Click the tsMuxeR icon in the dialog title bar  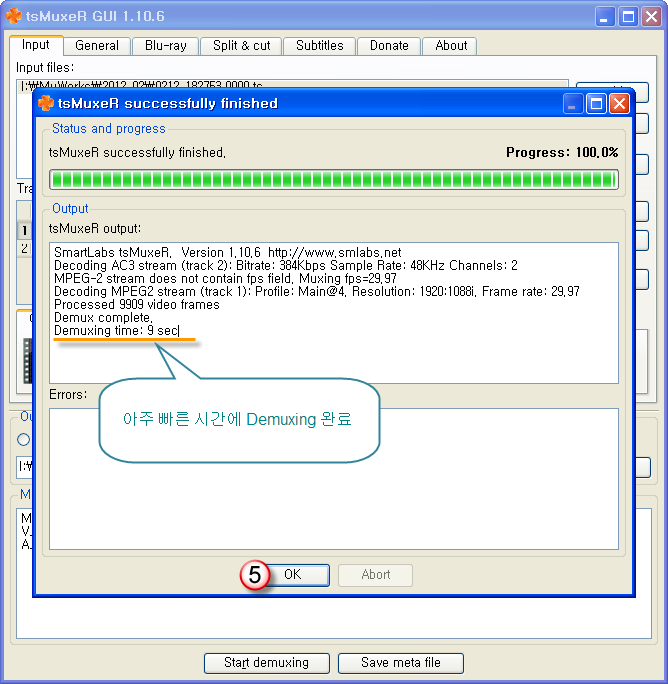click(x=46, y=103)
